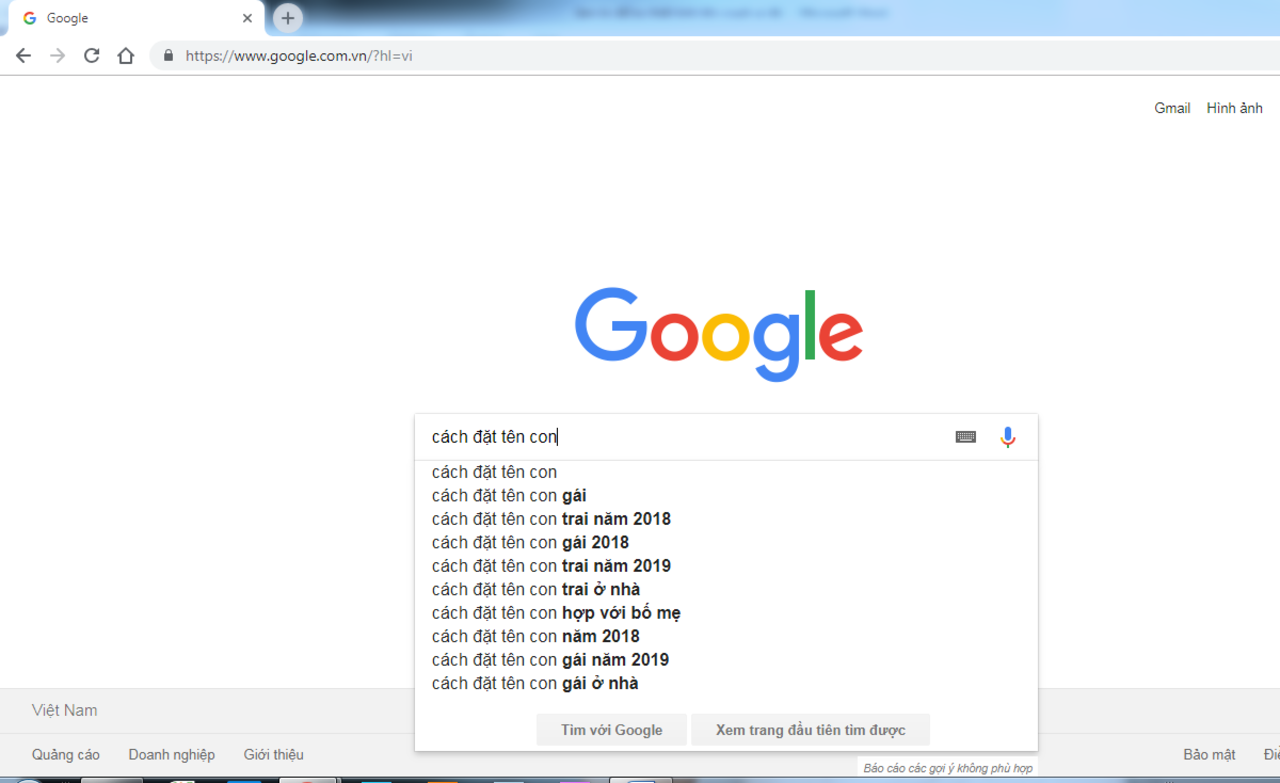Screen dimensions: 1280x783
Task: Select the Google browser tab
Action: pos(137,18)
